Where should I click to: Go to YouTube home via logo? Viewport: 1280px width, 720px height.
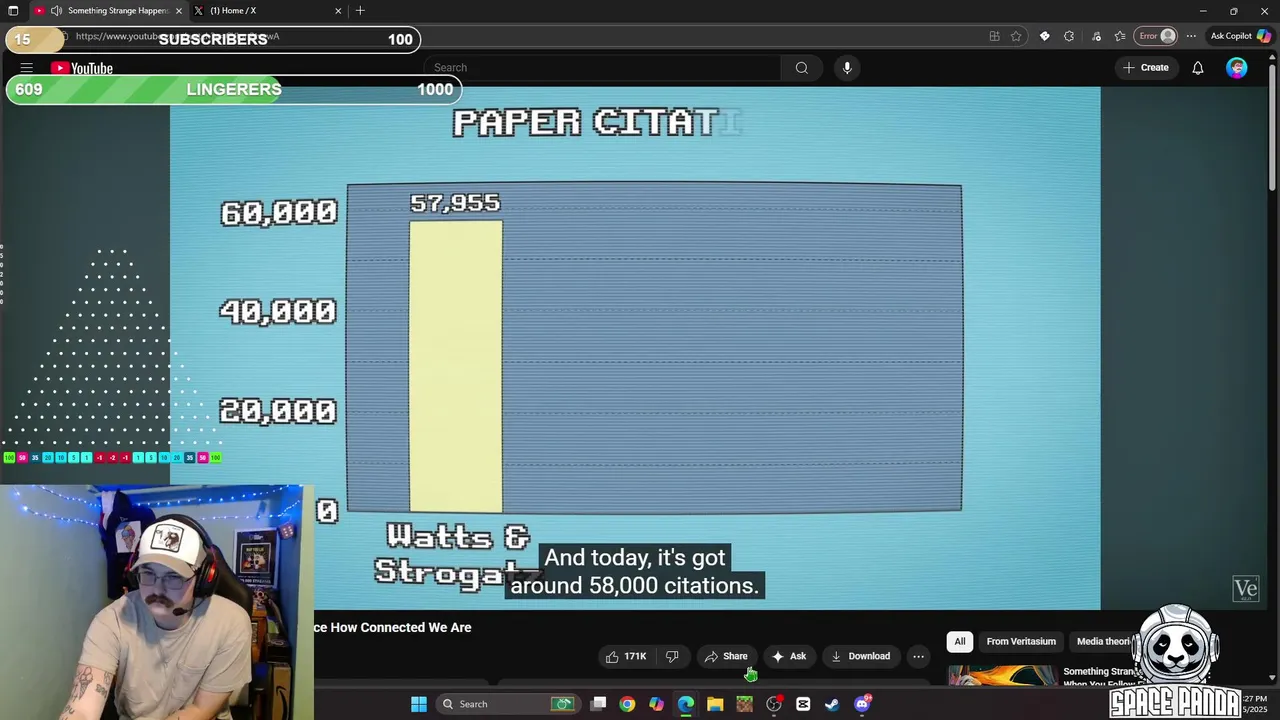pos(82,68)
